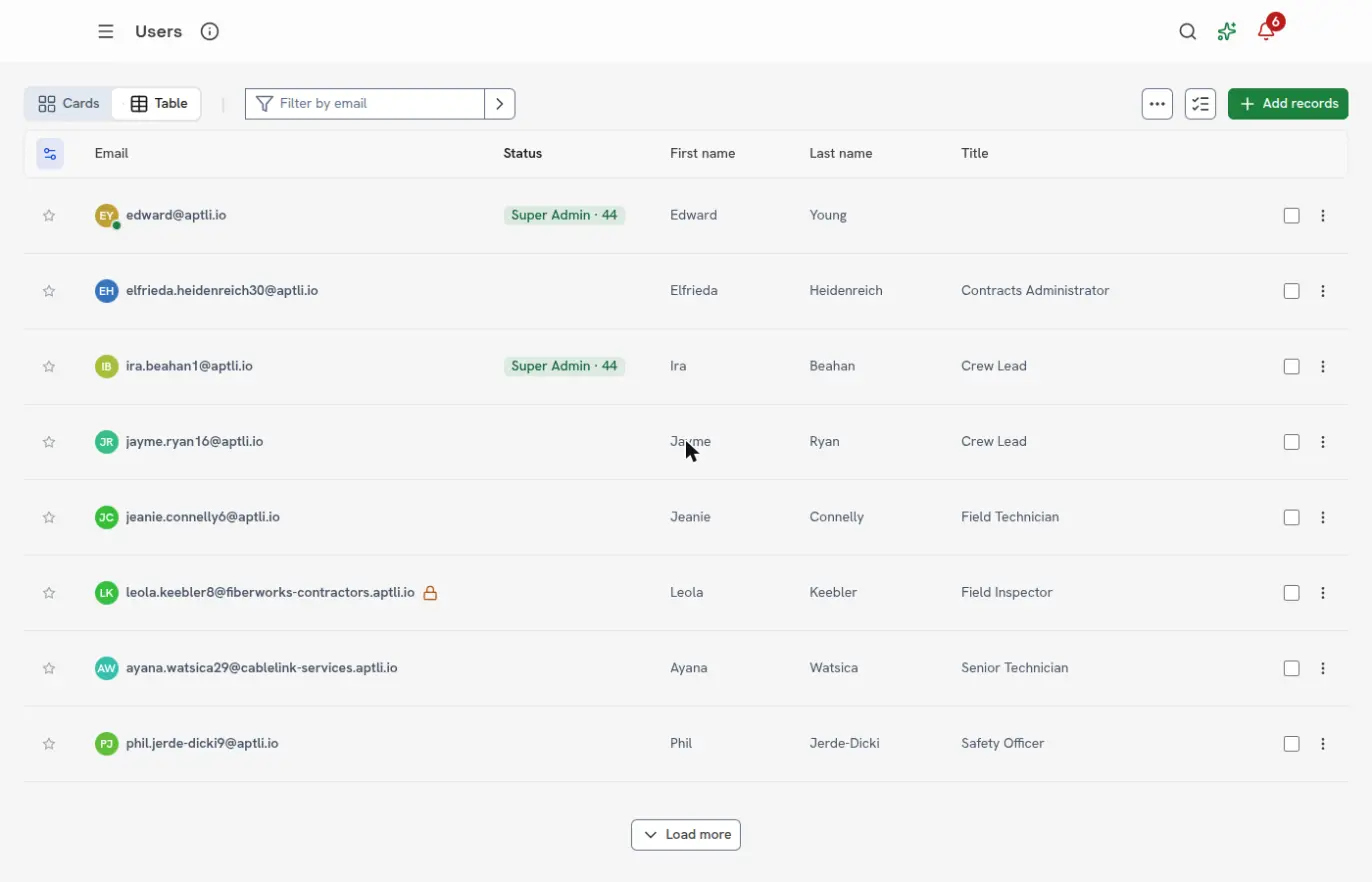Click the Contracts Administrator title cell
Screen dimensions: 1372x882
click(x=1035, y=291)
